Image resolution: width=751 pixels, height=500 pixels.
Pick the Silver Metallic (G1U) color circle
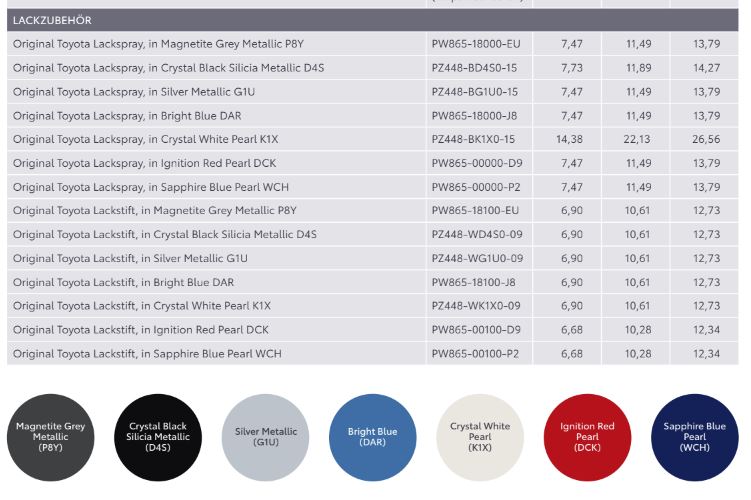266,437
